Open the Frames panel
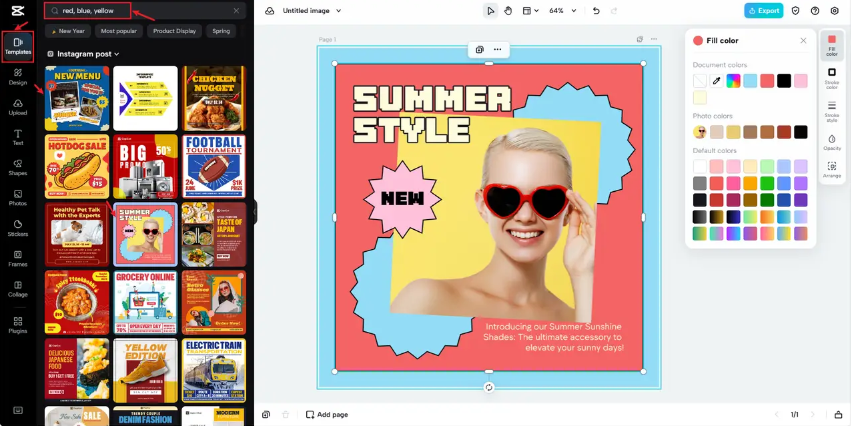 click(18, 257)
